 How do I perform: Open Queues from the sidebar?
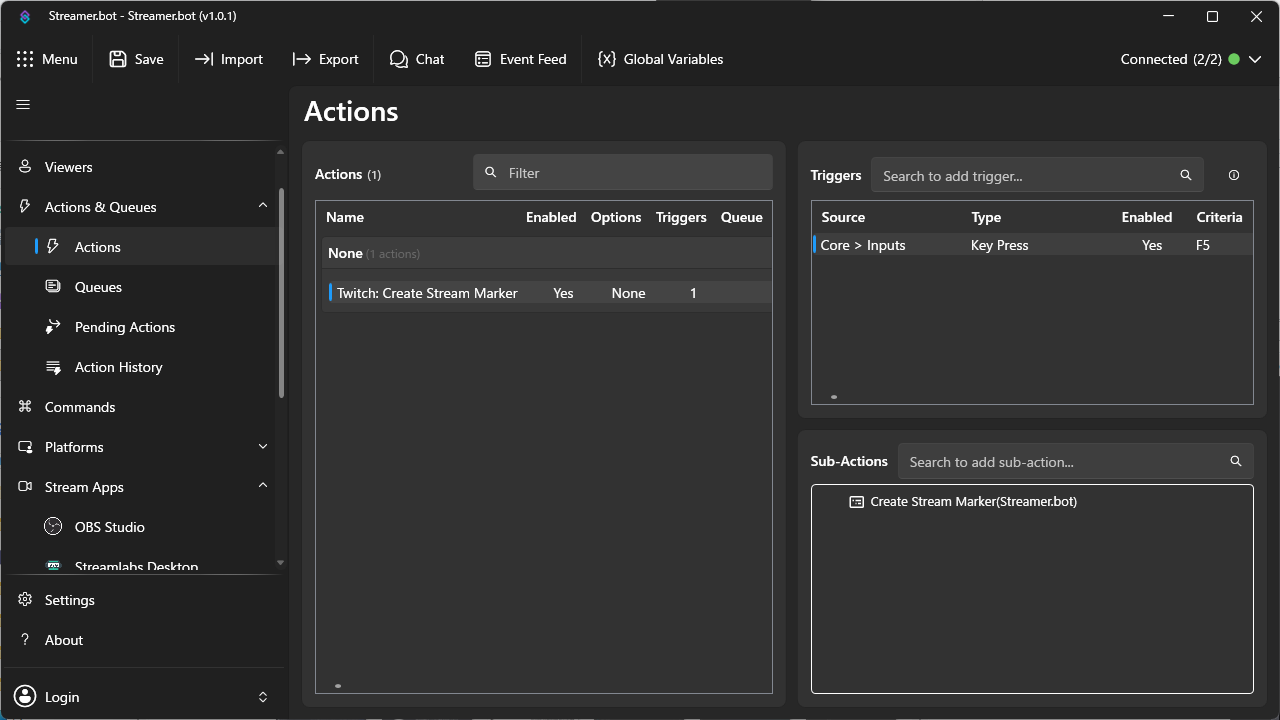pyautogui.click(x=98, y=287)
